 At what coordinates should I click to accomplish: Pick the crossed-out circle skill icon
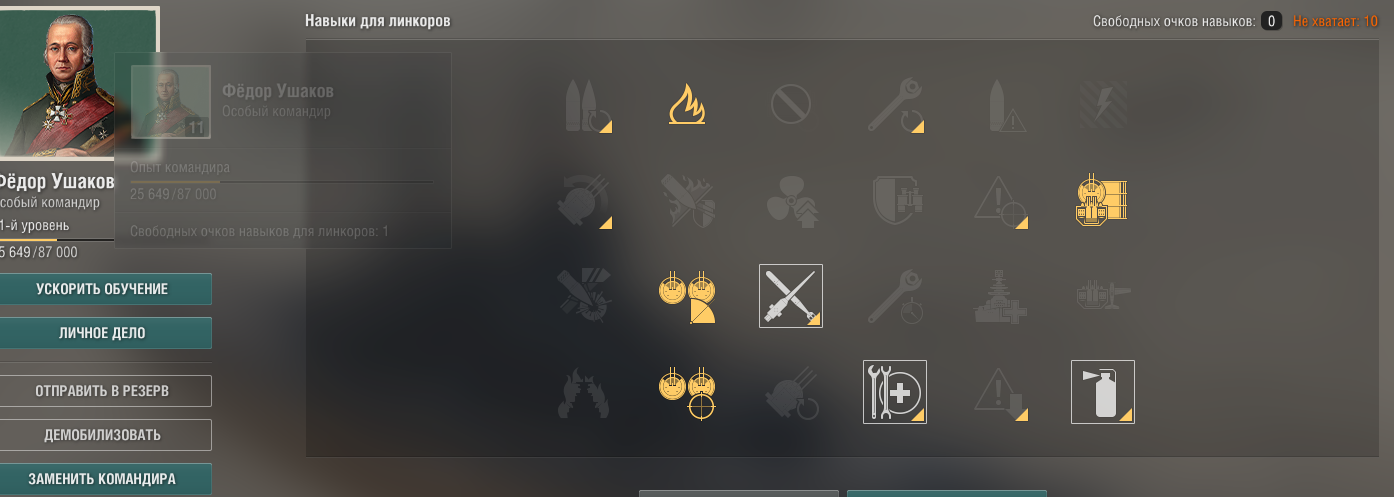click(791, 104)
